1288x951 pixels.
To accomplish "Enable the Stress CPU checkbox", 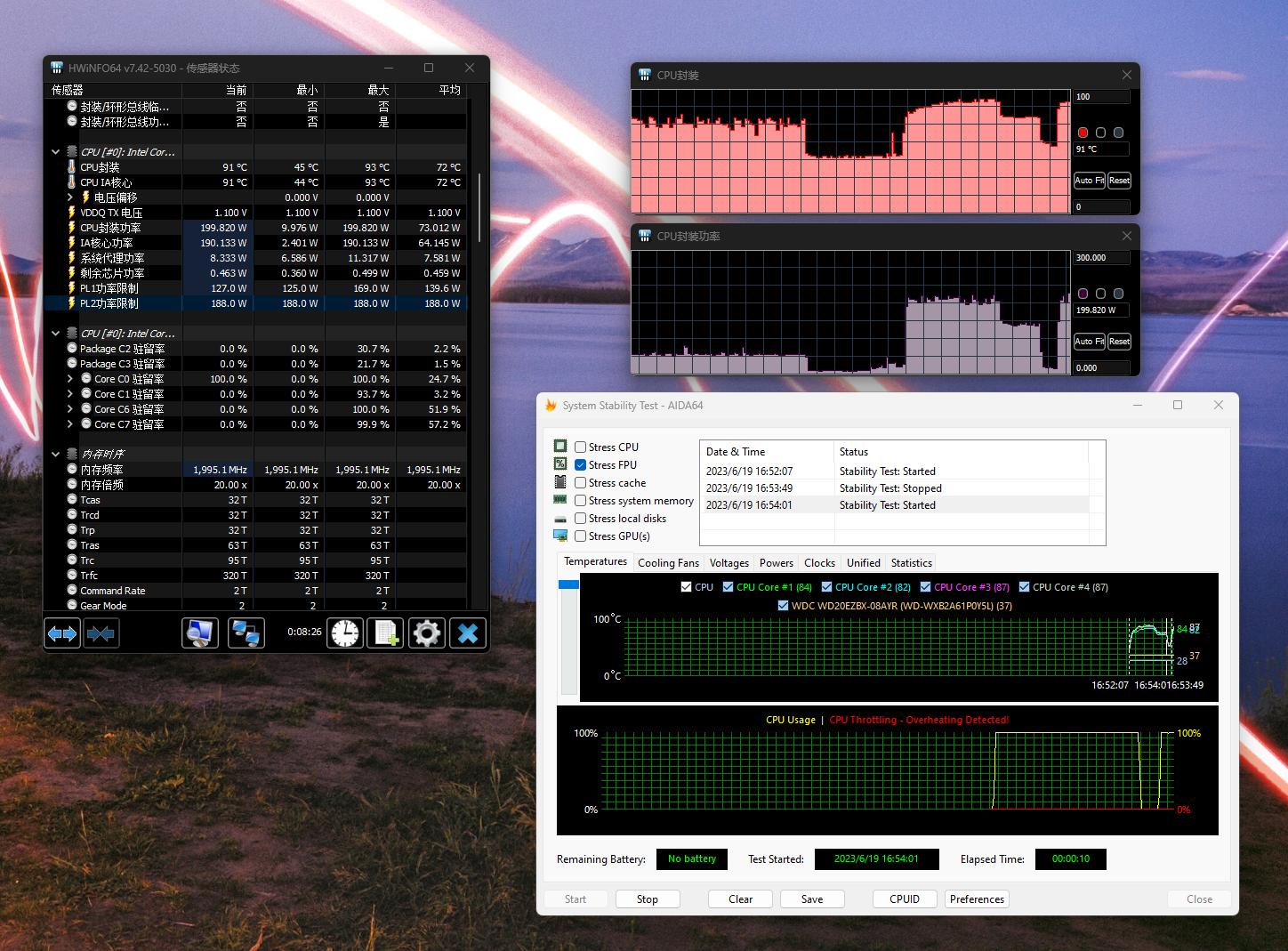I will 580,447.
